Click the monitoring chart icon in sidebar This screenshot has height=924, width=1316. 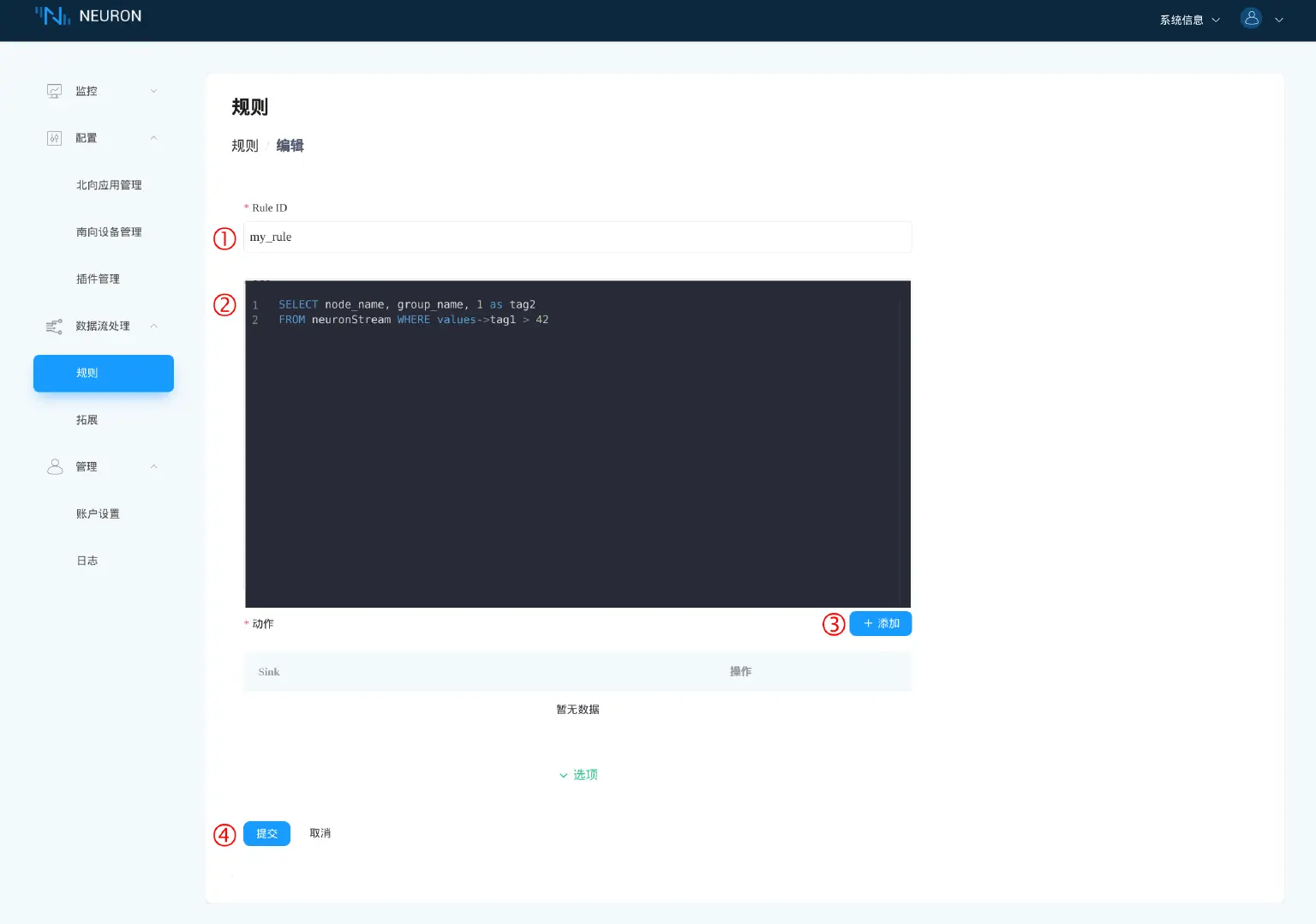pyautogui.click(x=54, y=91)
